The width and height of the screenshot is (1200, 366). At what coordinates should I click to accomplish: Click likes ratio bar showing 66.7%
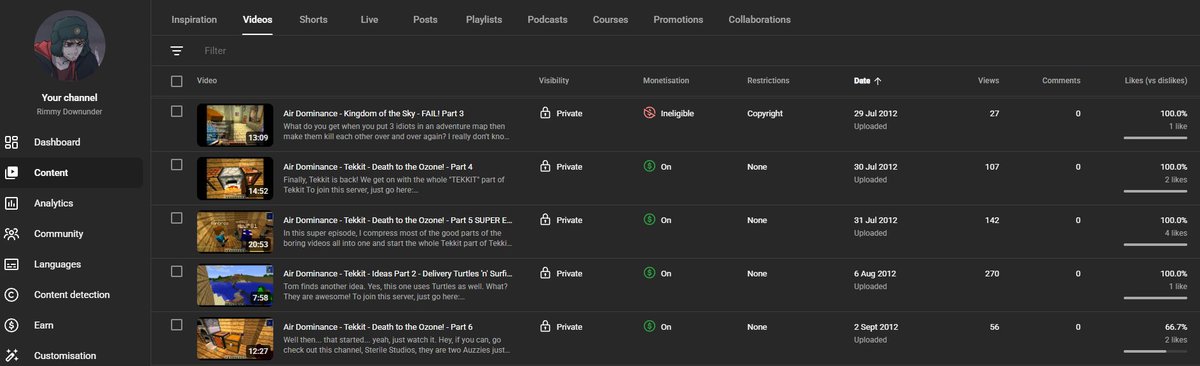point(1155,350)
